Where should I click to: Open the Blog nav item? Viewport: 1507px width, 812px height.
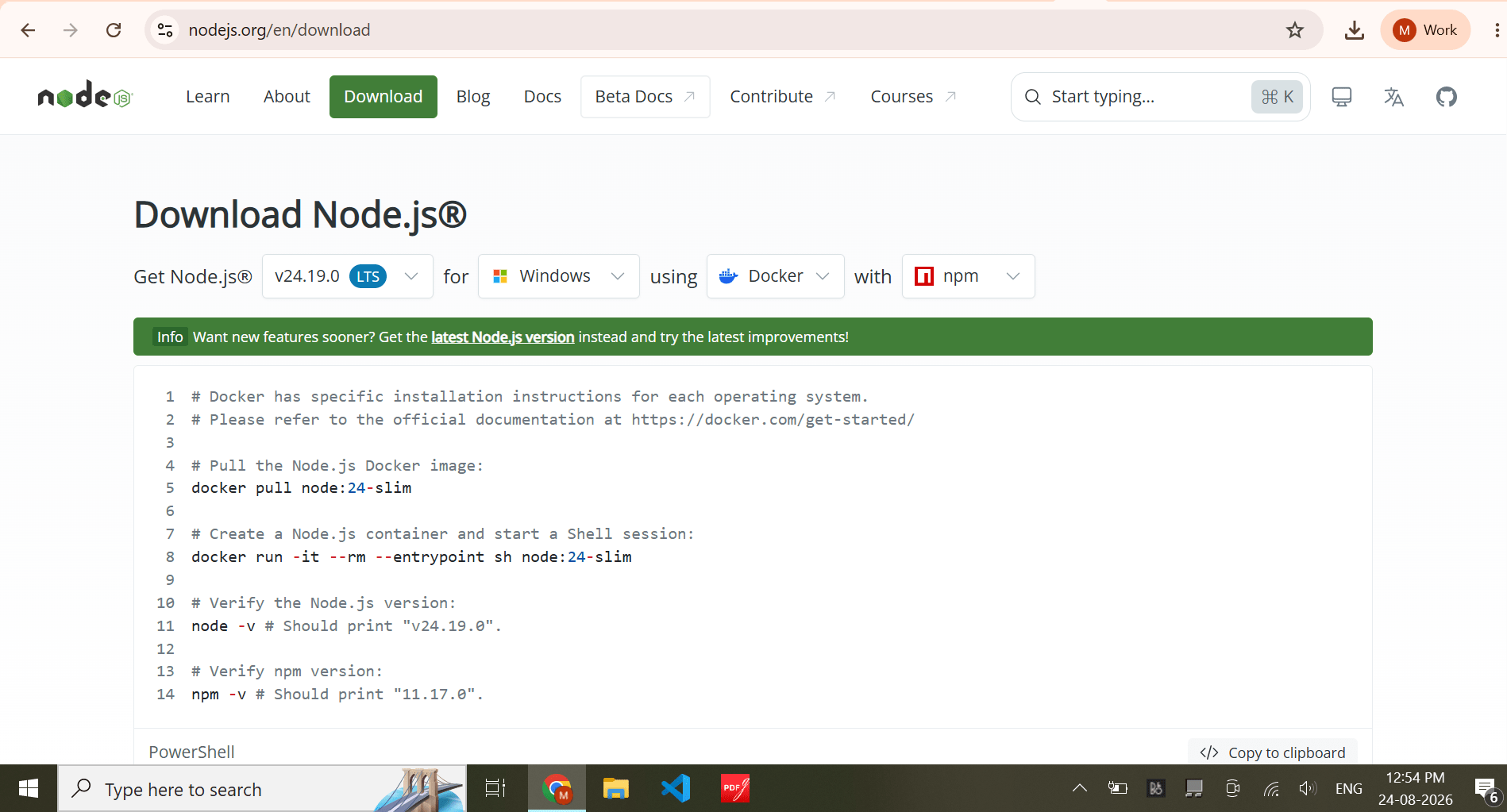pos(473,97)
